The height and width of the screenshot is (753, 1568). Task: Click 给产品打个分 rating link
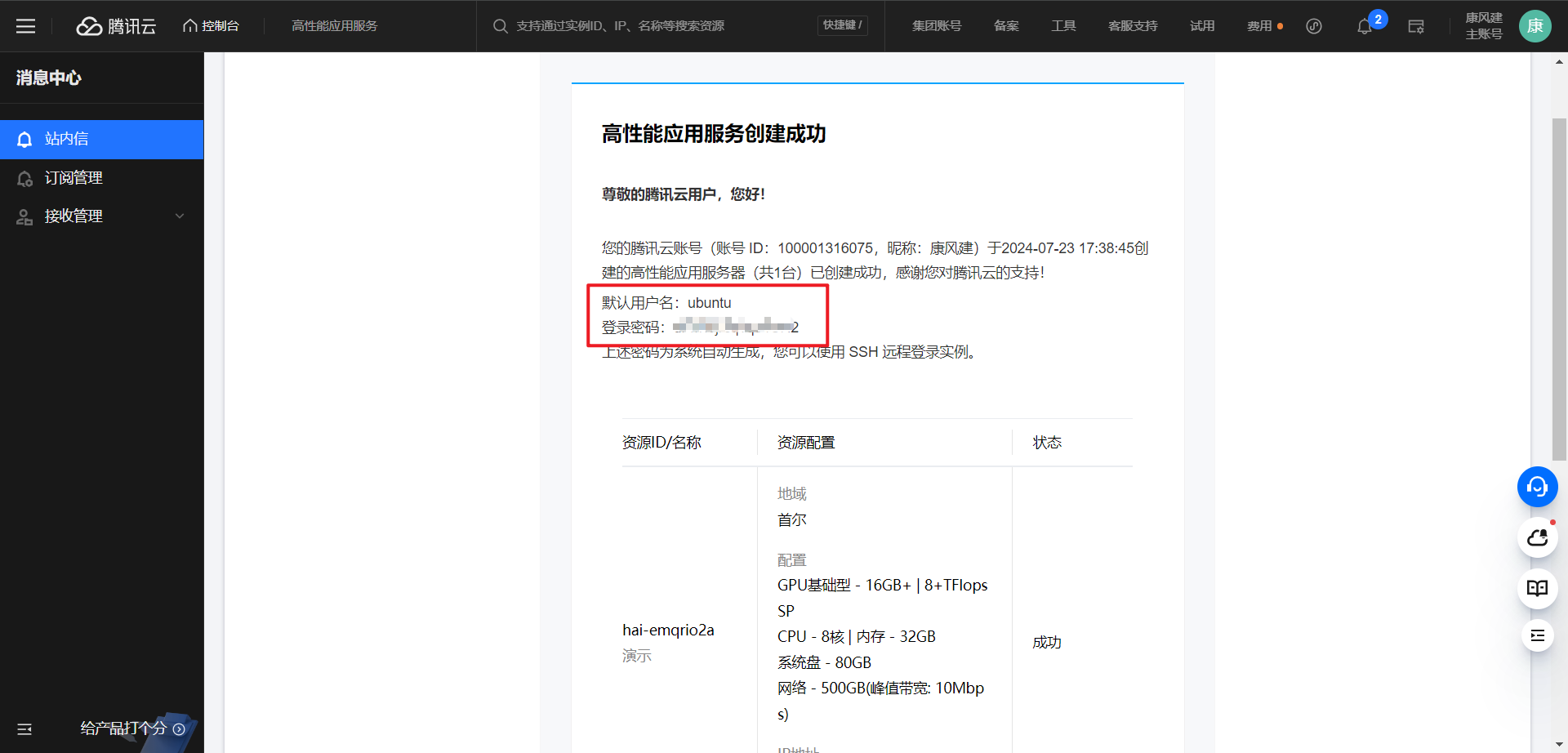point(132,728)
